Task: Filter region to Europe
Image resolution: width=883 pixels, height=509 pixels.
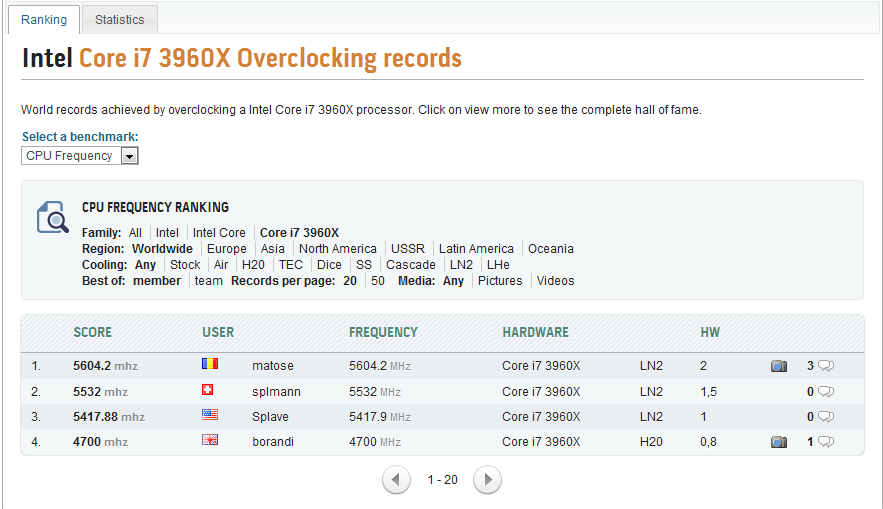Action: pos(226,249)
